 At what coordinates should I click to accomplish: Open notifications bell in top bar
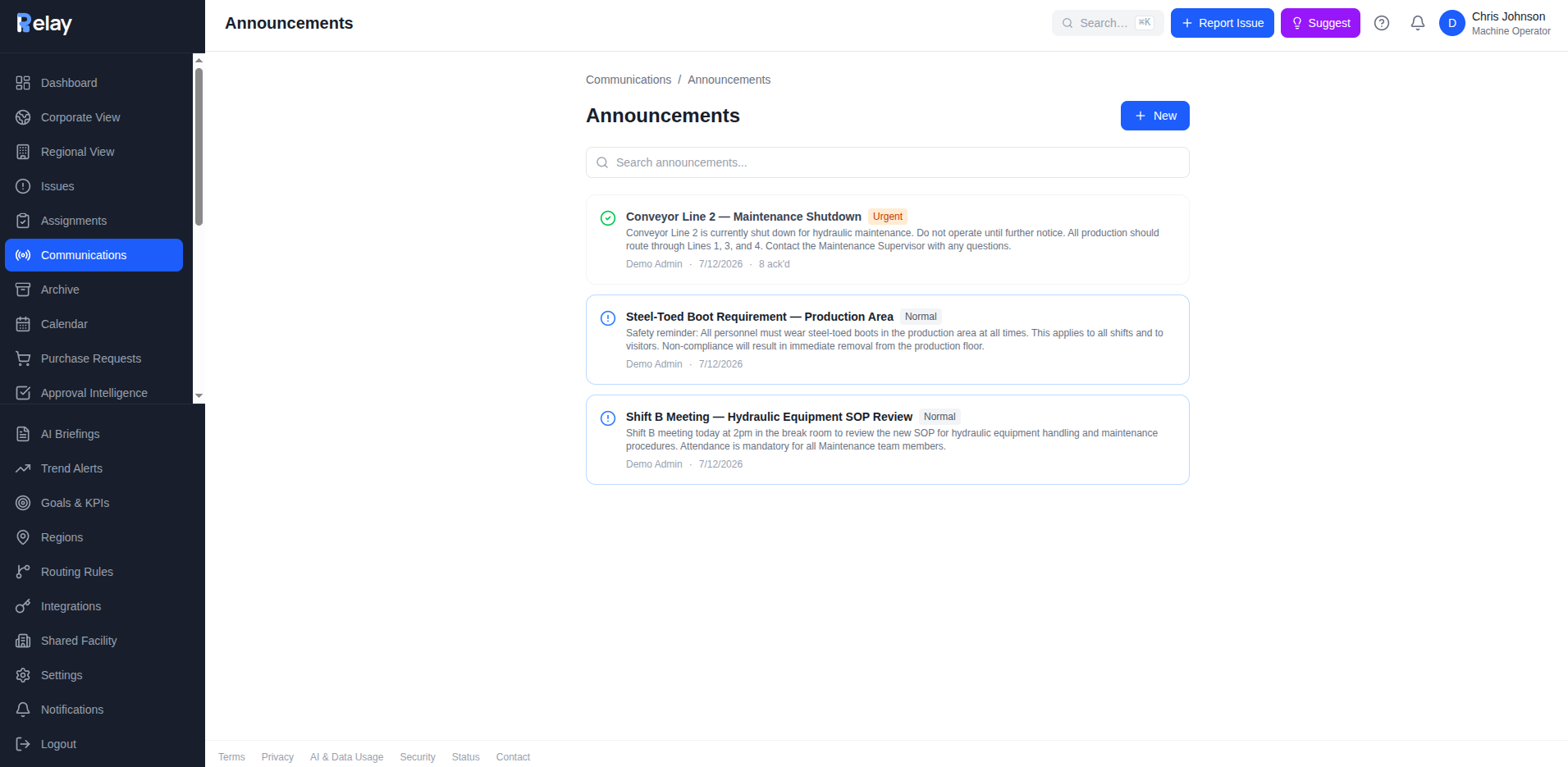(1418, 23)
